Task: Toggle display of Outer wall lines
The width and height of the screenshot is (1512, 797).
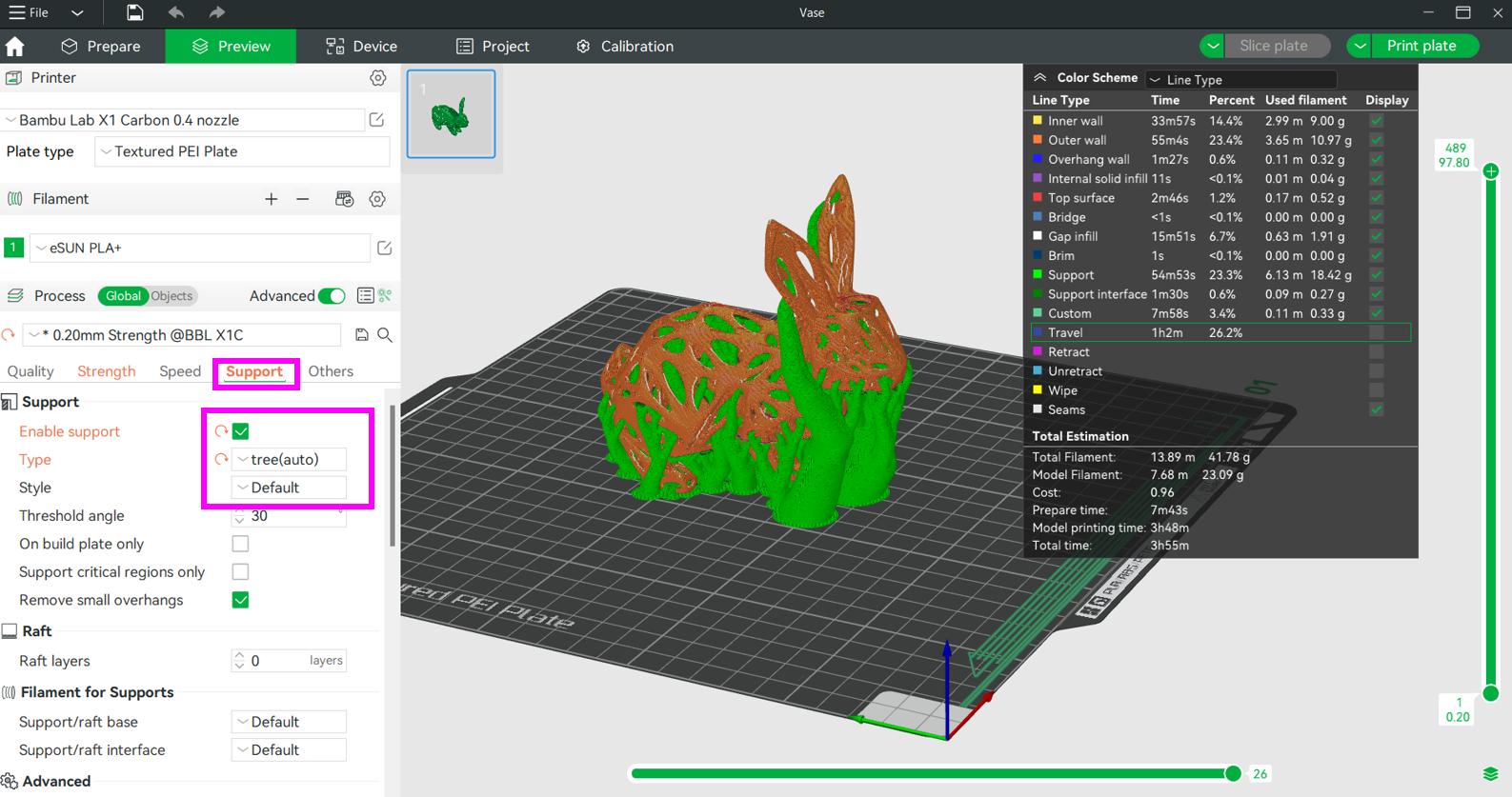Action: (x=1377, y=140)
